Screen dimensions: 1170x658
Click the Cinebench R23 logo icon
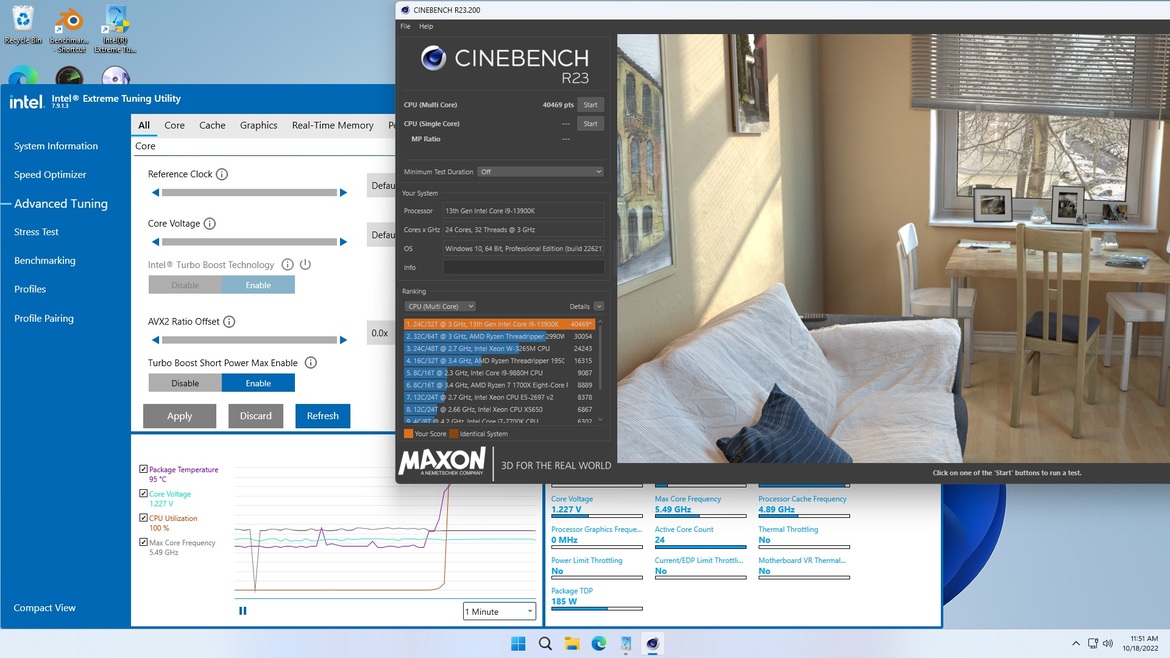click(x=433, y=58)
